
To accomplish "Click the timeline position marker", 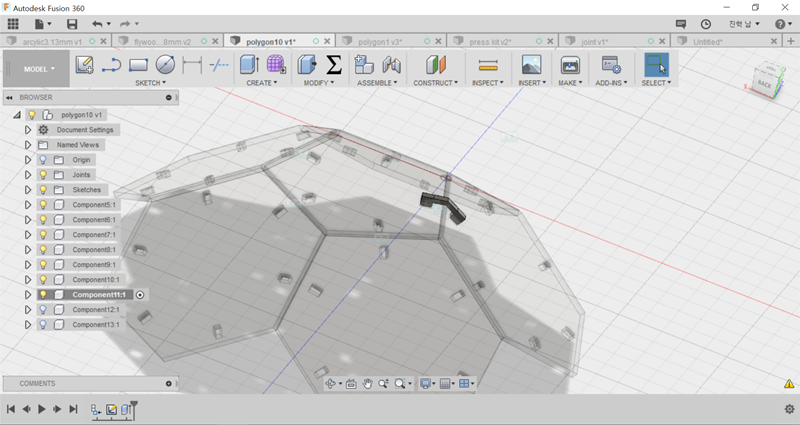I will tap(133, 406).
